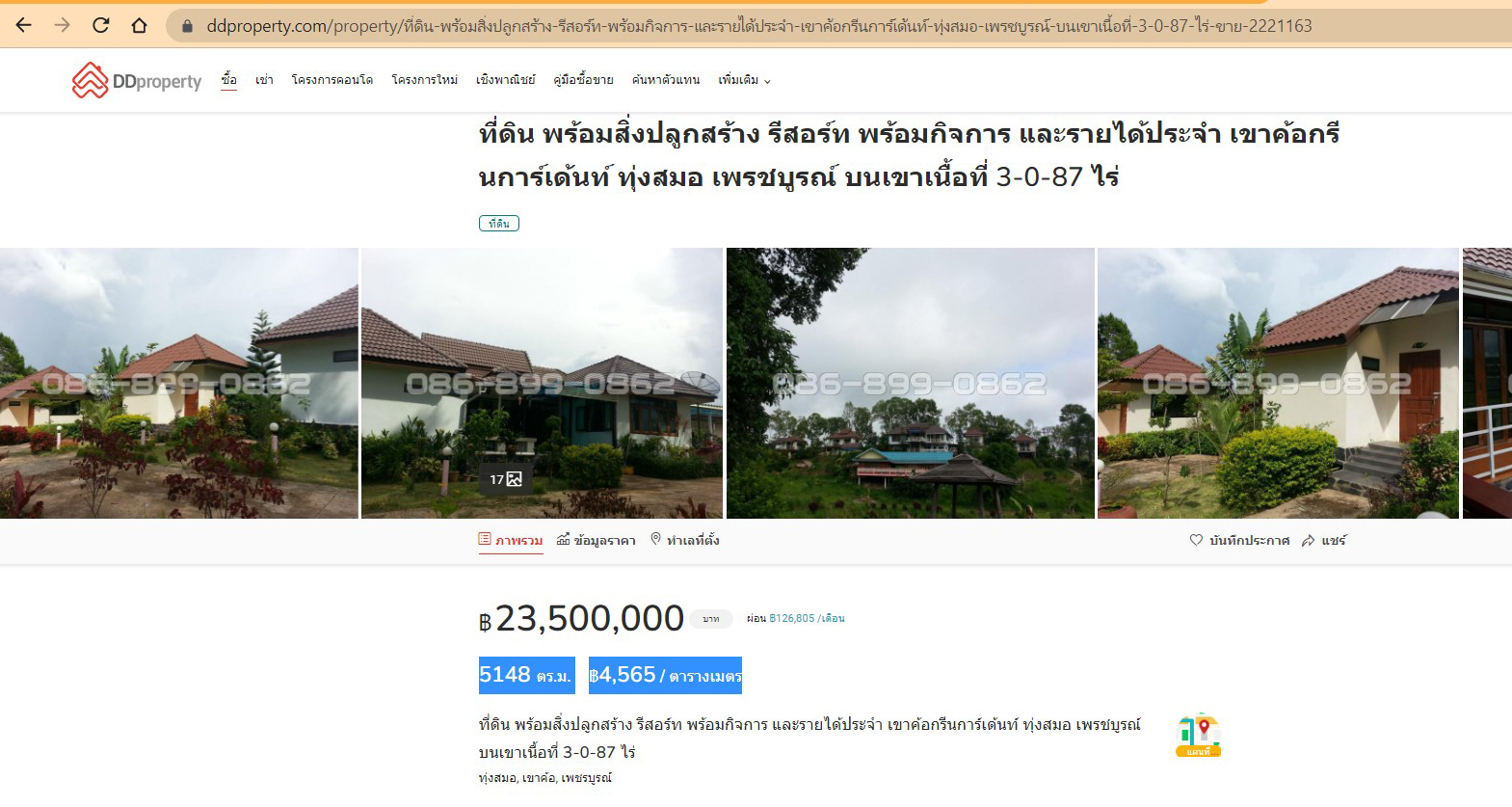Open the DDproperty logo homepage
The image size is (1512, 807).
pyautogui.click(x=137, y=80)
